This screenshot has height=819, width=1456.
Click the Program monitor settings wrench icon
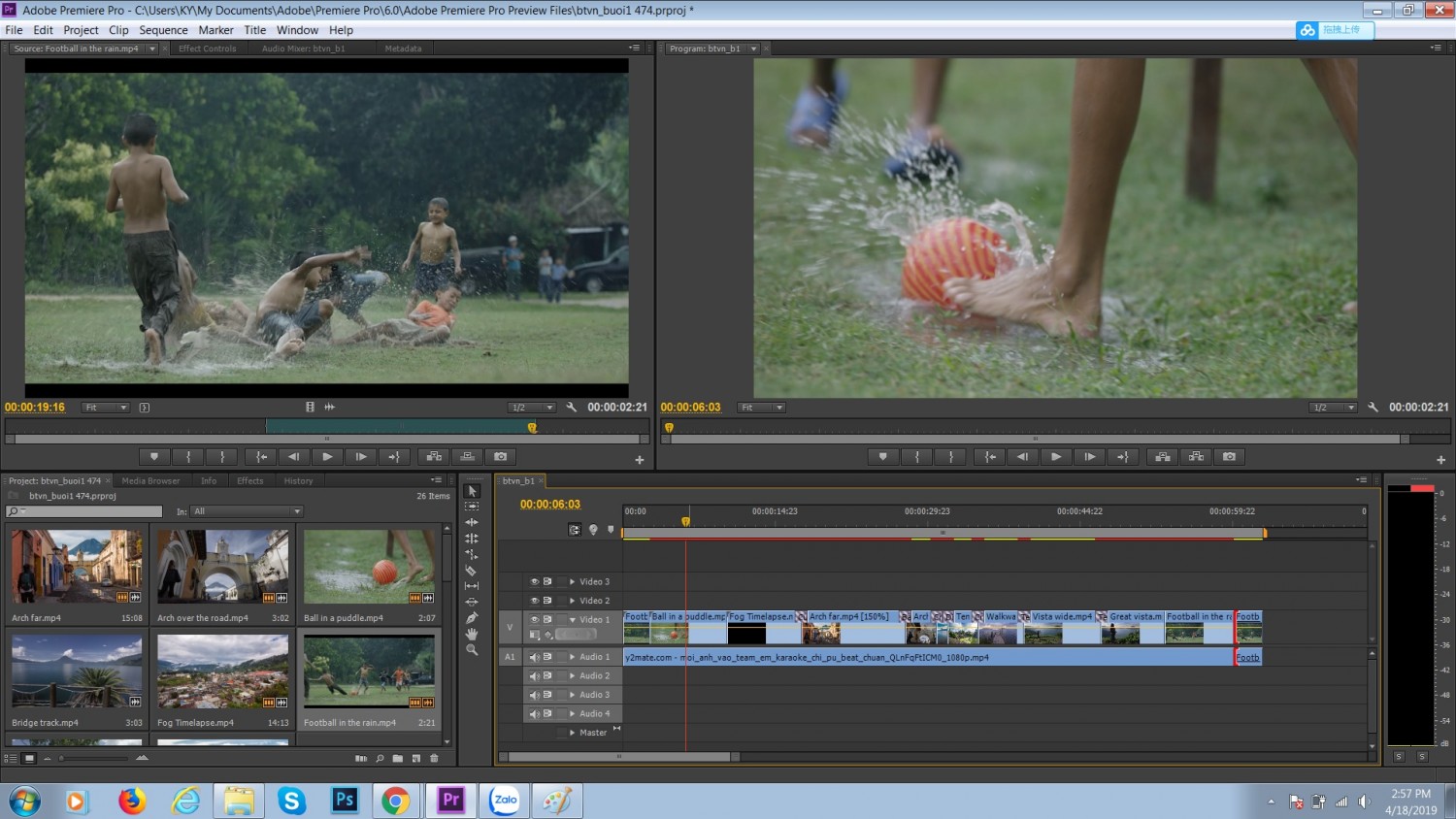1373,408
